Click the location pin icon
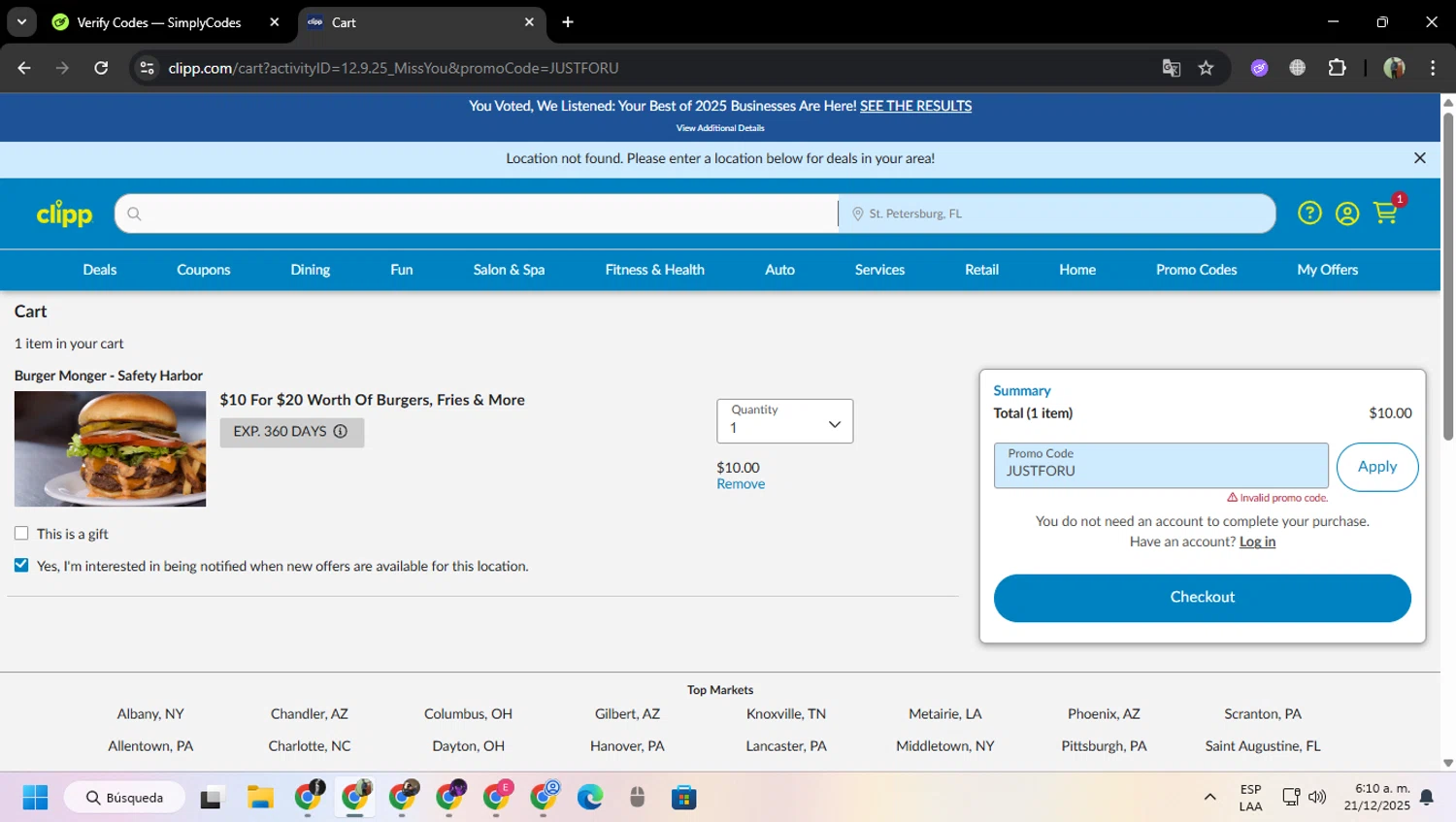 tap(857, 214)
